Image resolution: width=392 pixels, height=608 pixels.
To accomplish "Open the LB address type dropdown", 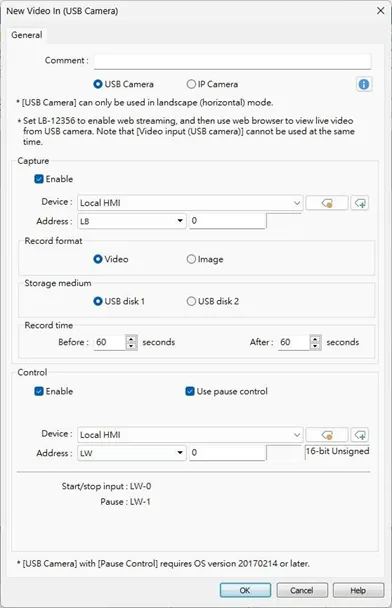I will coord(132,221).
